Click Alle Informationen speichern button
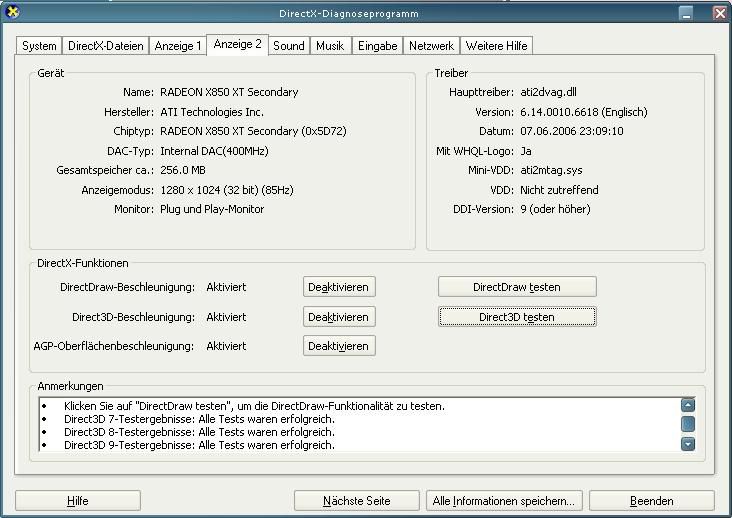The image size is (732, 518). pyautogui.click(x=503, y=501)
